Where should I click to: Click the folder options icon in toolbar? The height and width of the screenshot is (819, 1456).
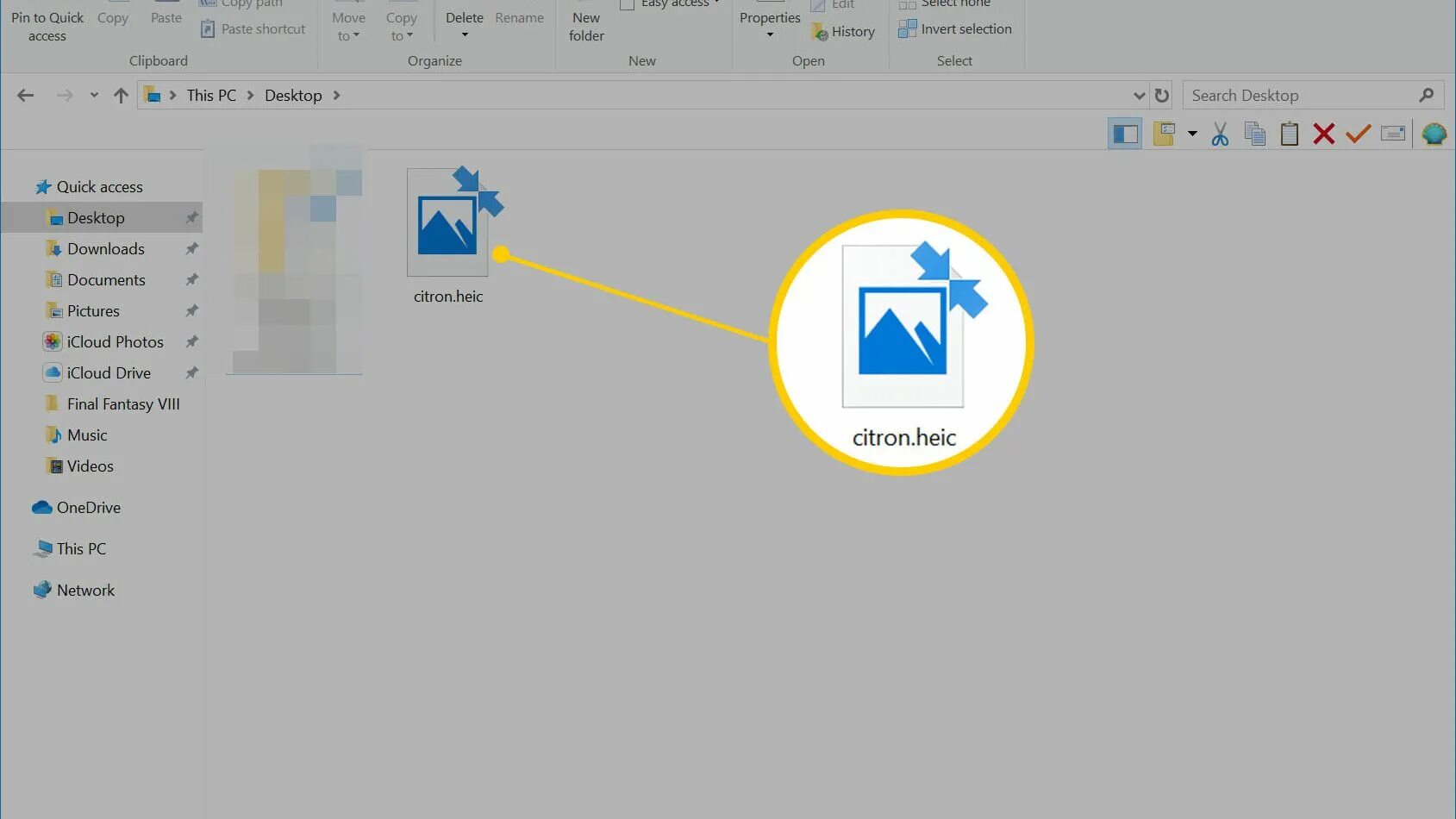pyautogui.click(x=1165, y=134)
